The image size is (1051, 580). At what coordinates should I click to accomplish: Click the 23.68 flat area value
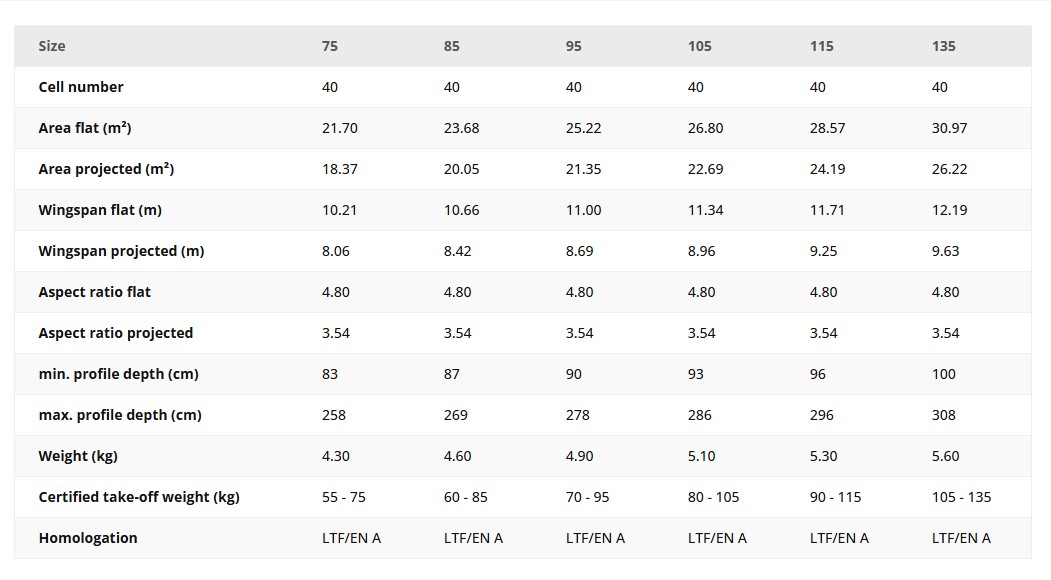click(x=461, y=128)
